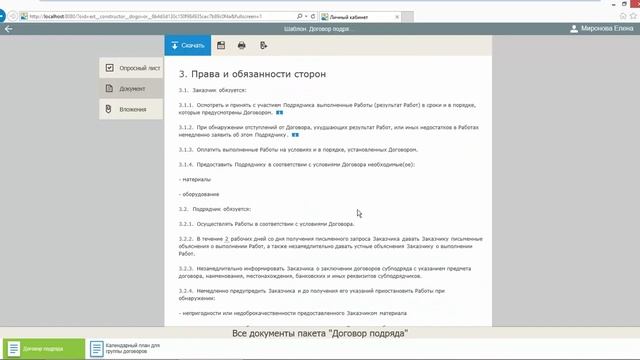This screenshot has height=360, width=640.
Task: Select the Личный кабинет browser tab
Action: click(359, 17)
